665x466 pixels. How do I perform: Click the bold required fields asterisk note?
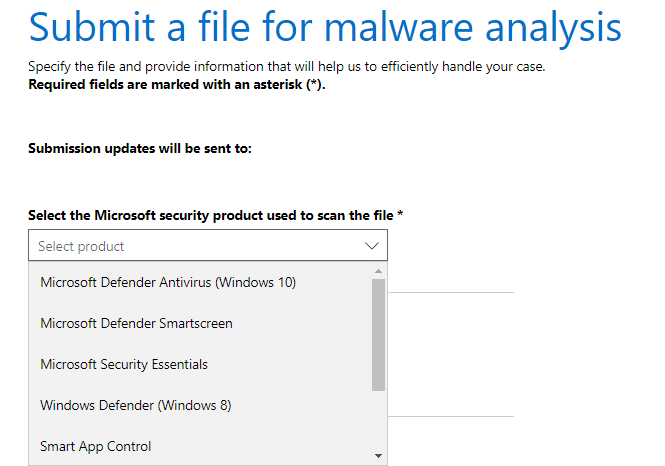[177, 84]
